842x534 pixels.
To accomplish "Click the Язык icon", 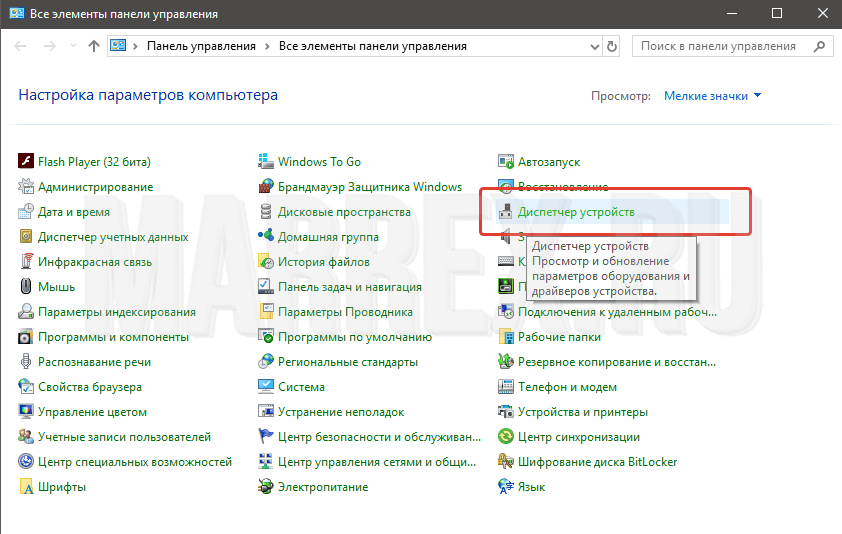I will point(506,487).
